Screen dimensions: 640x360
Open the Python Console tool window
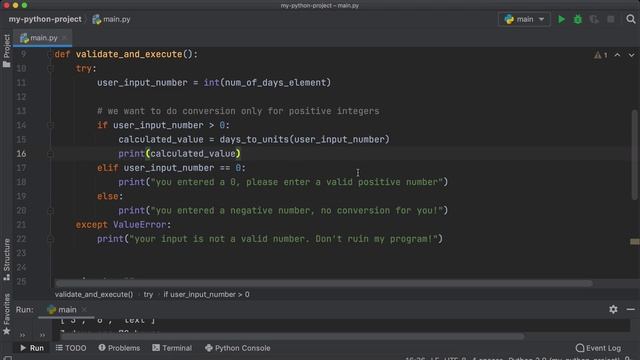tap(238, 348)
